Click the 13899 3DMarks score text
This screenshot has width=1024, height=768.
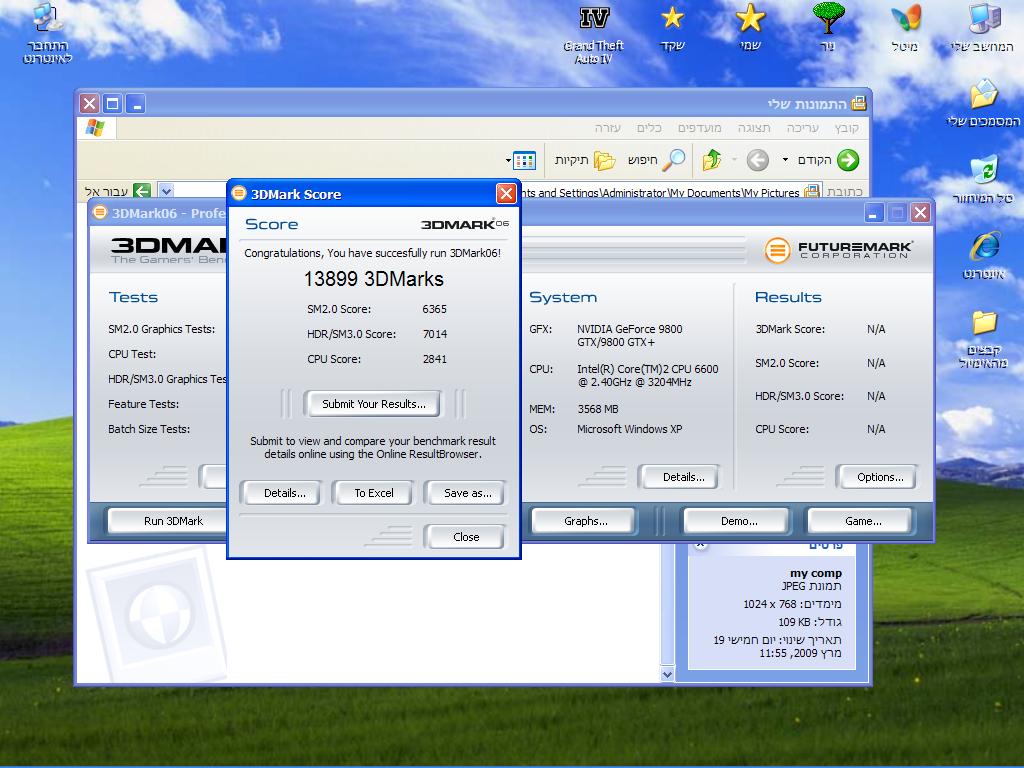pos(374,279)
